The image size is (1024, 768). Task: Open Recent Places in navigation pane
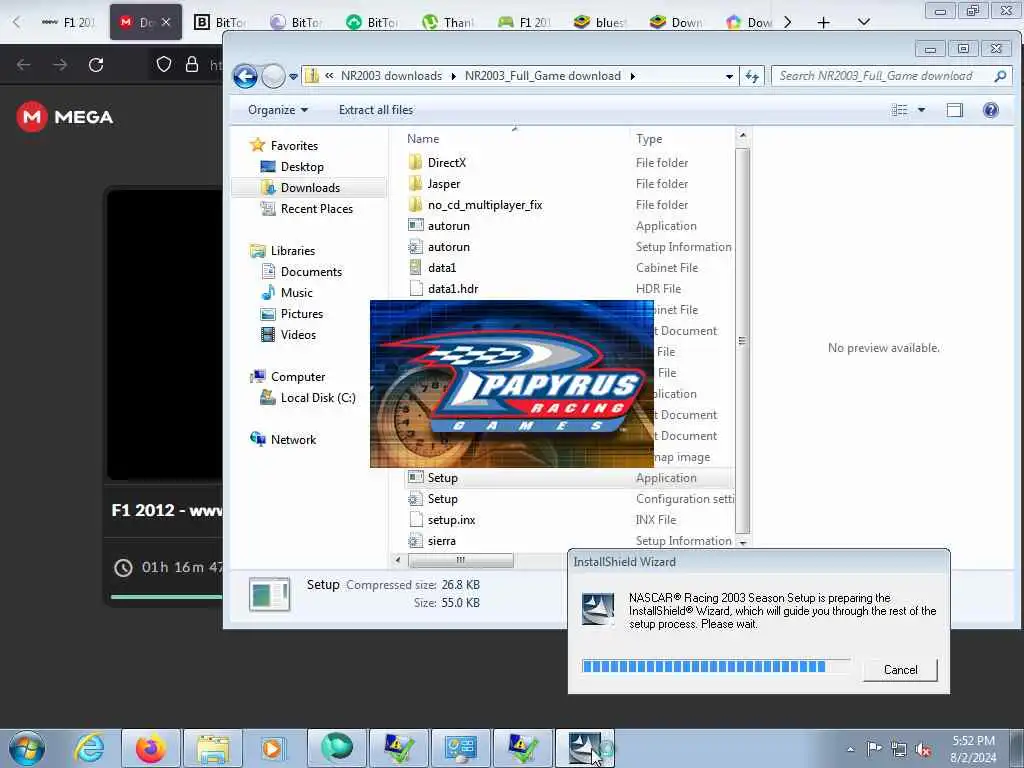pos(316,208)
